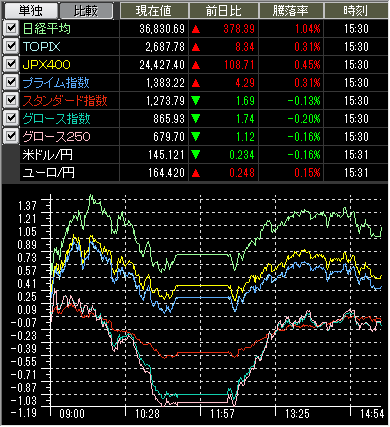Click the red up arrow for プライム指数
Screen dimensions: 390x427
(196, 83)
